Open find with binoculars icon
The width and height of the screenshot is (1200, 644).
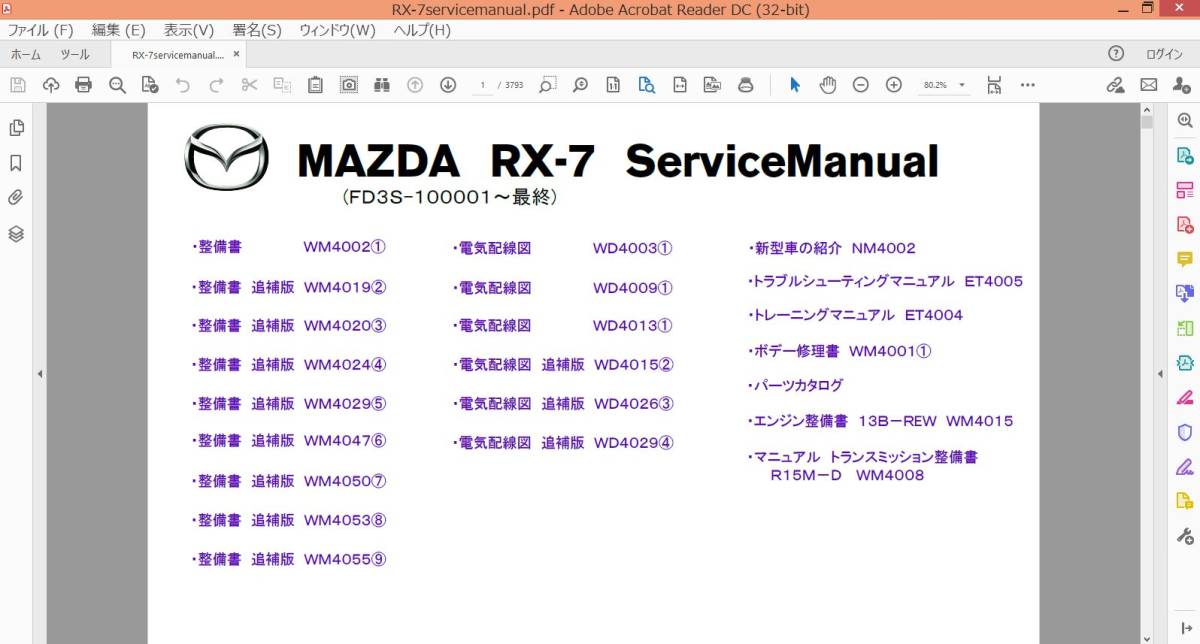pos(381,85)
